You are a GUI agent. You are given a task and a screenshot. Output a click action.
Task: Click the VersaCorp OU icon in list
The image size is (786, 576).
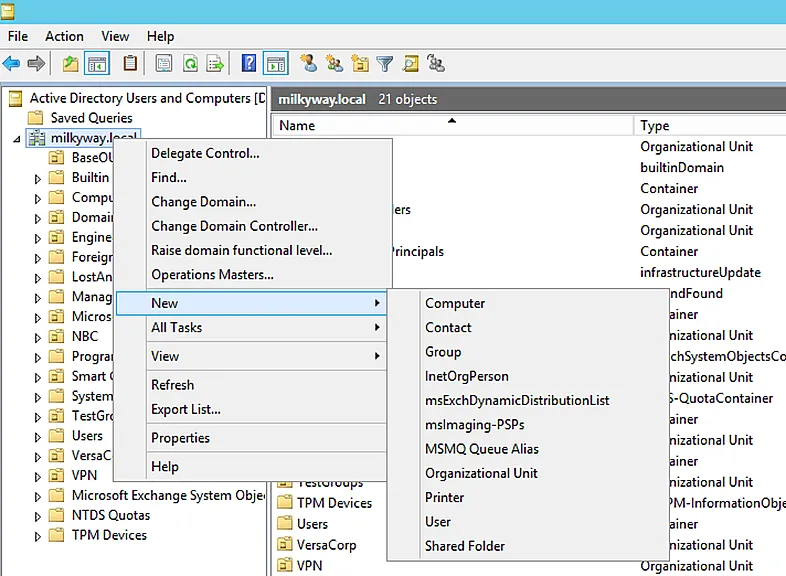(285, 544)
